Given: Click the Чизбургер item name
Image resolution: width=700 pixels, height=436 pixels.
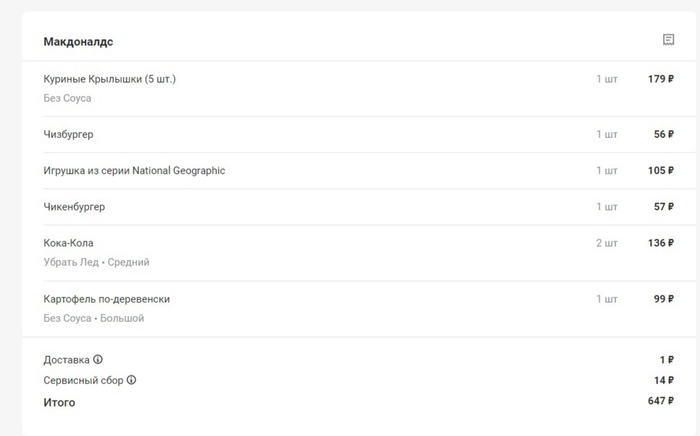Looking at the screenshot, I should [69, 134].
